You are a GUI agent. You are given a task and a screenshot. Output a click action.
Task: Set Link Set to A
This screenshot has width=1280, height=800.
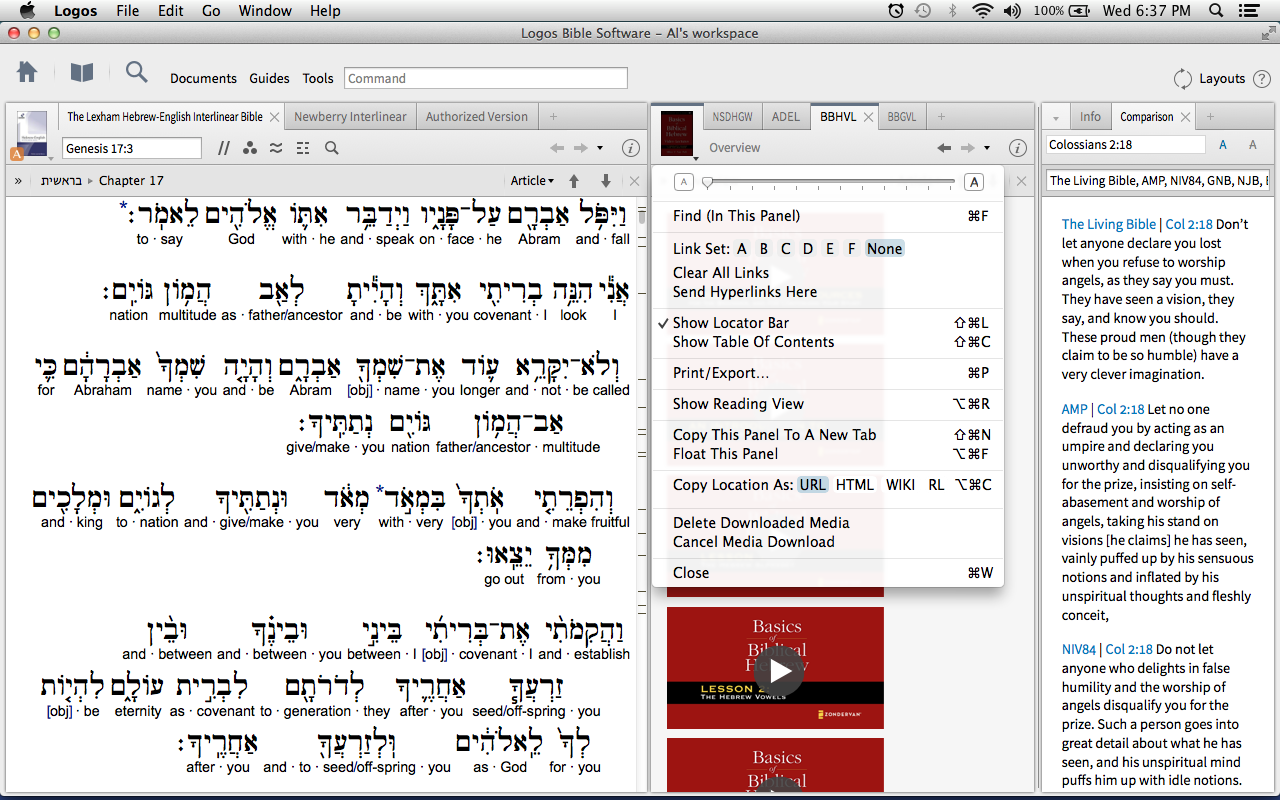[x=741, y=249]
